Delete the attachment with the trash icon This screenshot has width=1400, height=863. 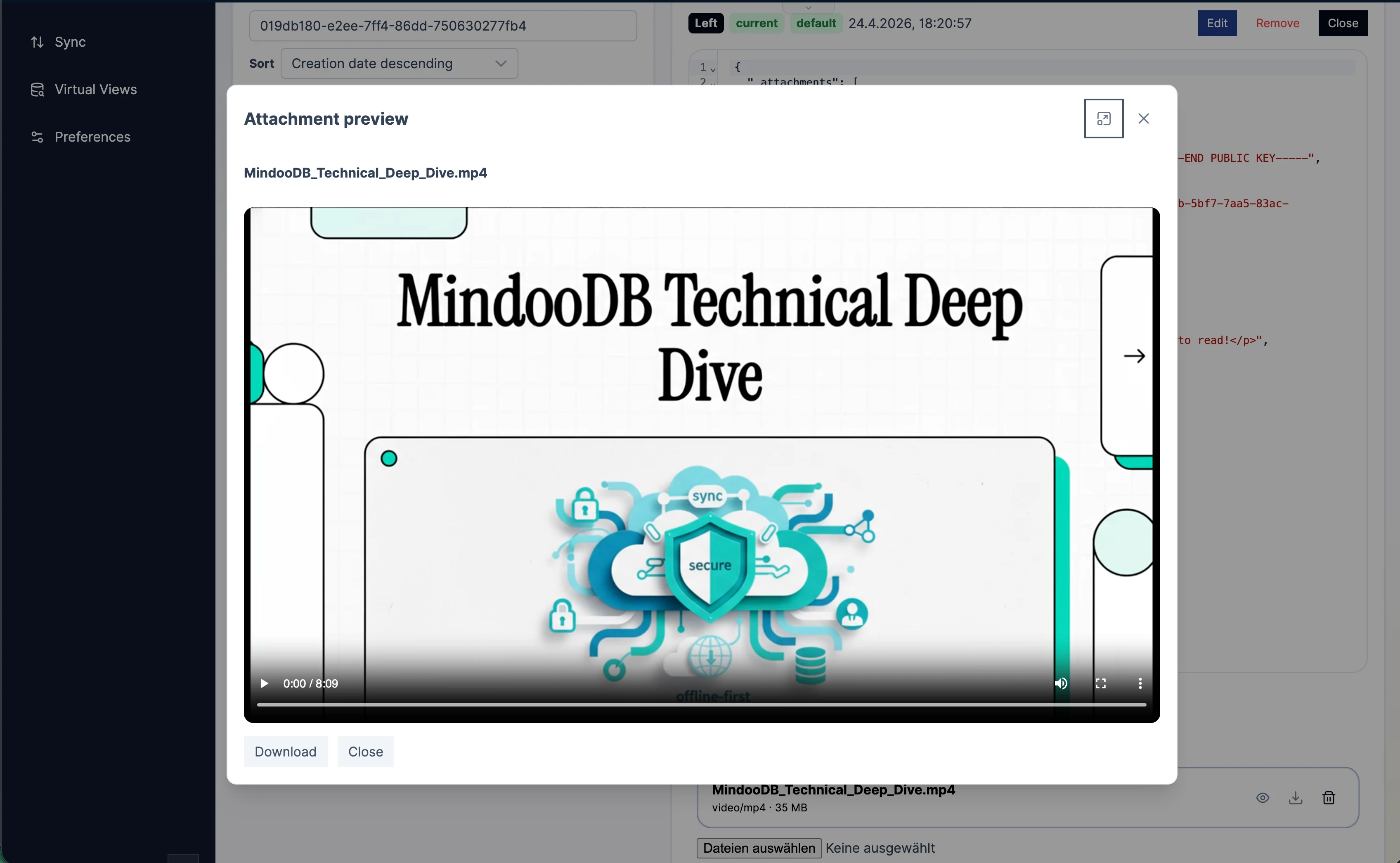[x=1329, y=798]
